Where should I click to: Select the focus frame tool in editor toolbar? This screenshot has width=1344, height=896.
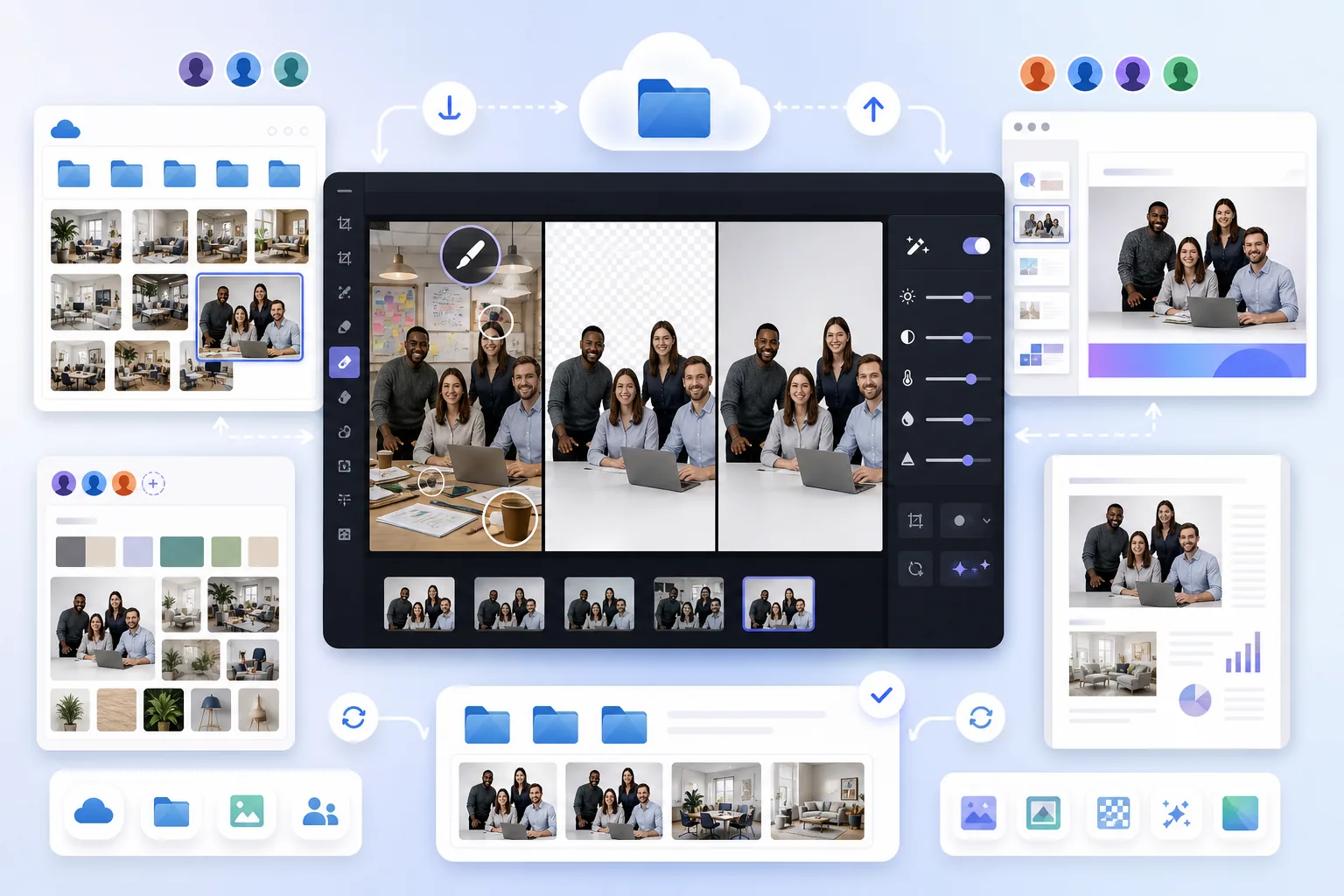pyautogui.click(x=344, y=466)
